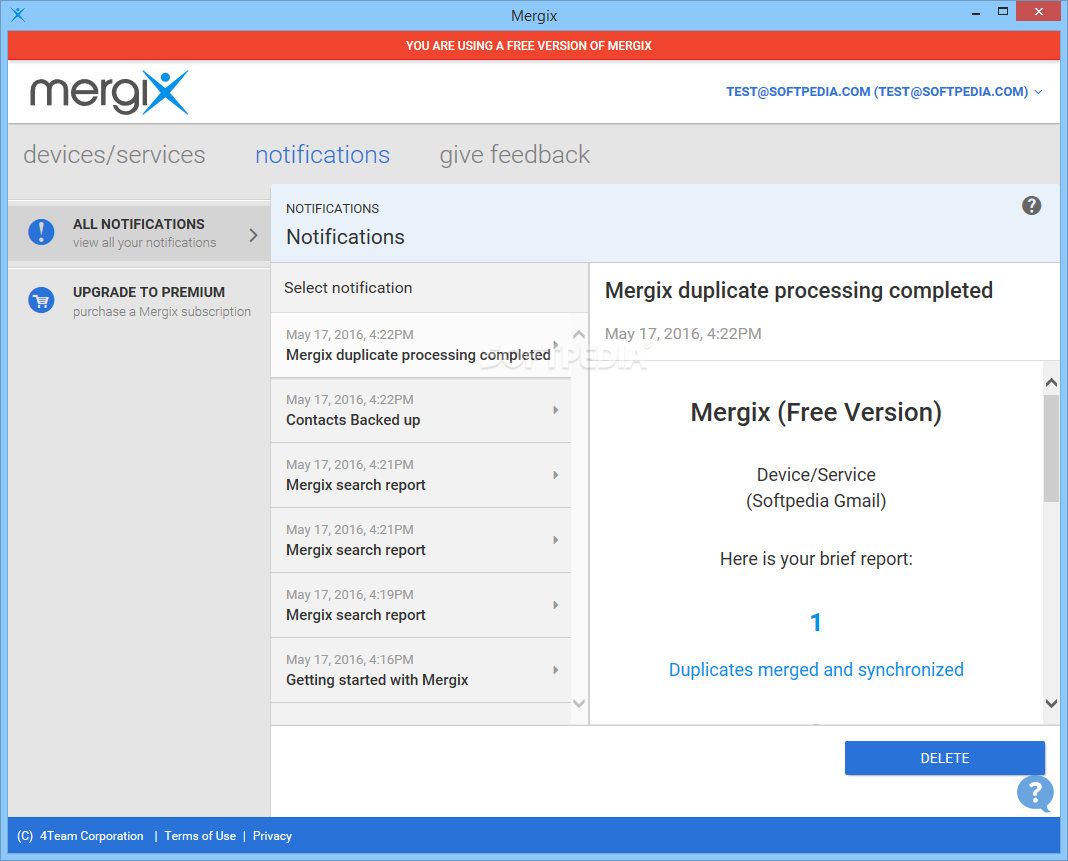This screenshot has height=861, width=1068.
Task: Click the notification list scroll-down arrow
Action: point(579,704)
